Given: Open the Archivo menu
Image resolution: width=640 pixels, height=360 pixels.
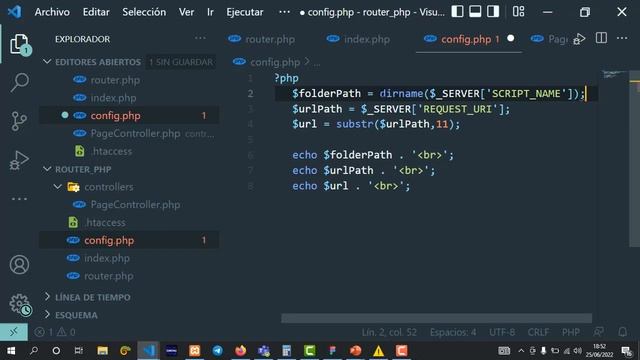Looking at the screenshot, I should pyautogui.click(x=52, y=12).
